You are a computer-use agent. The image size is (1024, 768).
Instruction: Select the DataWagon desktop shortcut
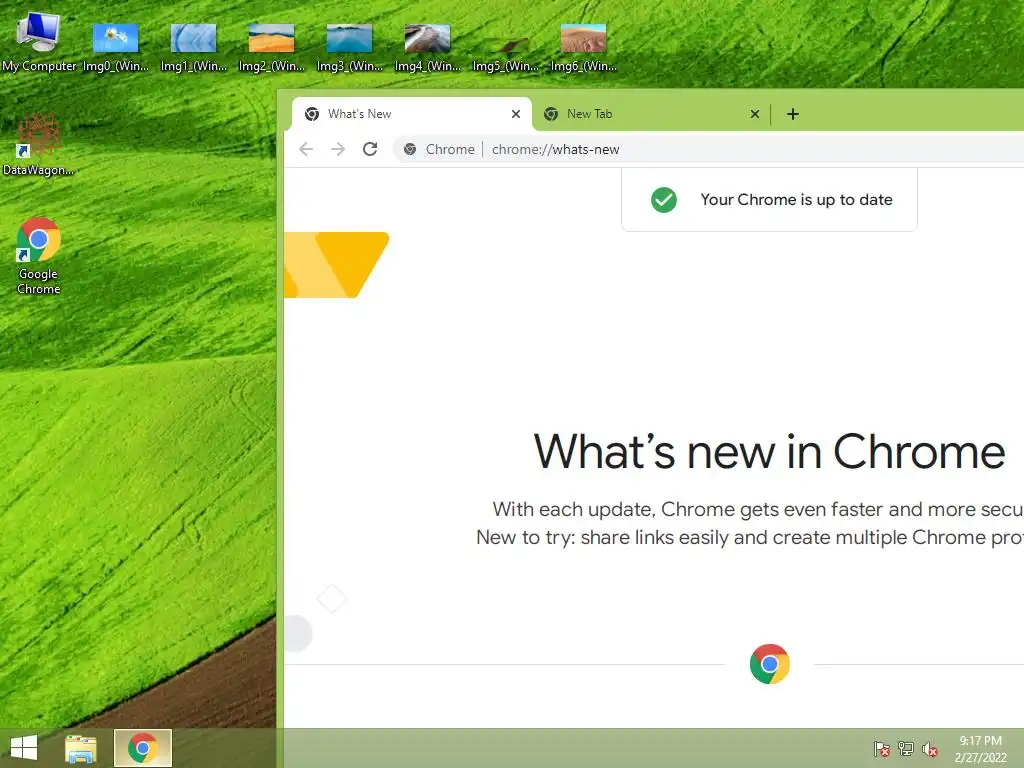[38, 145]
